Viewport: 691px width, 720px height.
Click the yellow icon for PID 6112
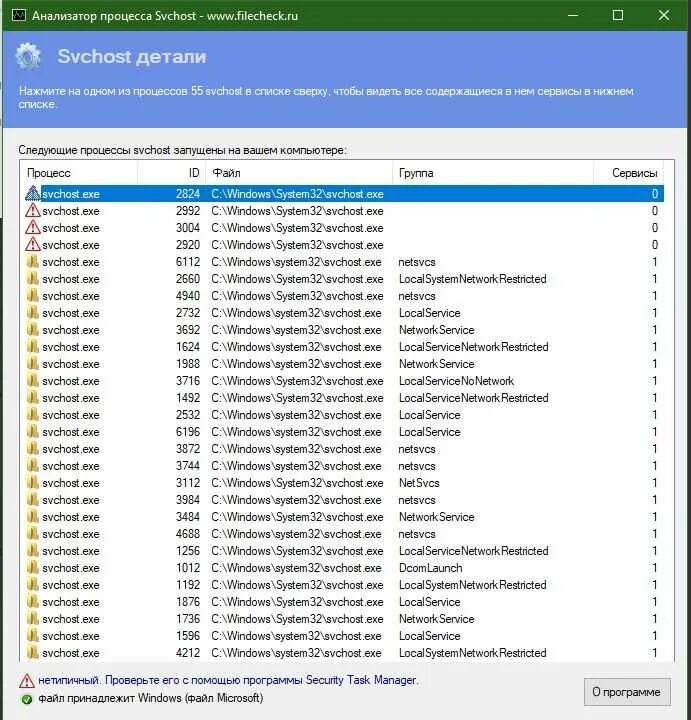tap(33, 262)
